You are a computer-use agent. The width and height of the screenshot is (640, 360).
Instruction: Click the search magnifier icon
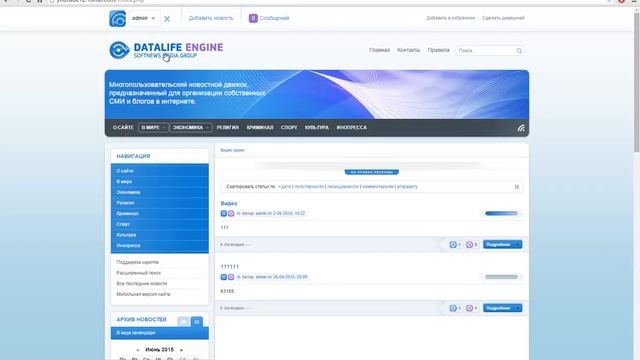pyautogui.click(x=519, y=51)
